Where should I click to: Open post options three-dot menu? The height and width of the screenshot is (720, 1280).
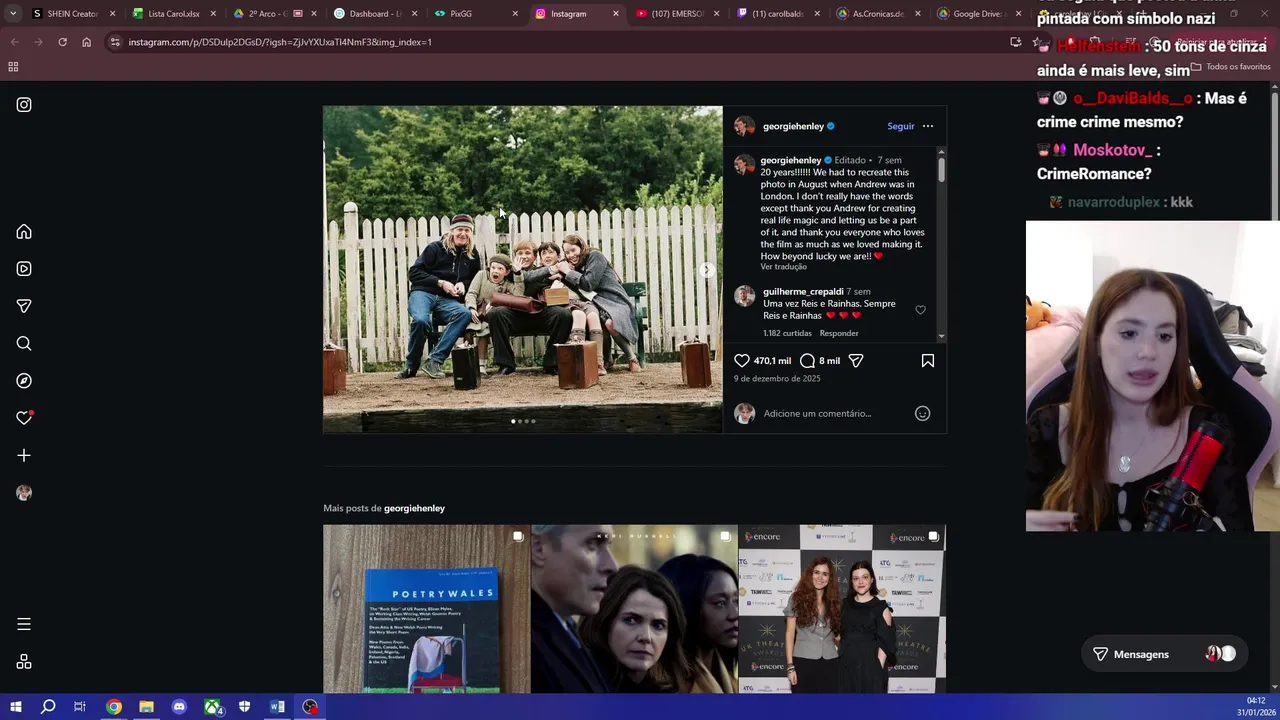[928, 126]
